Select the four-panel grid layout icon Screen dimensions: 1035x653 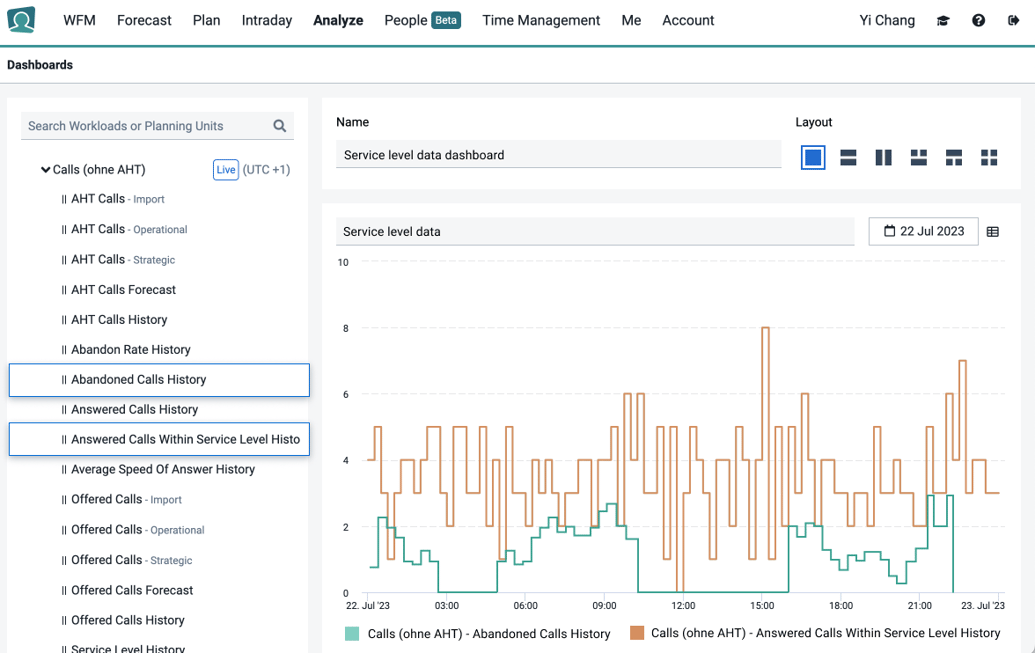(989, 157)
